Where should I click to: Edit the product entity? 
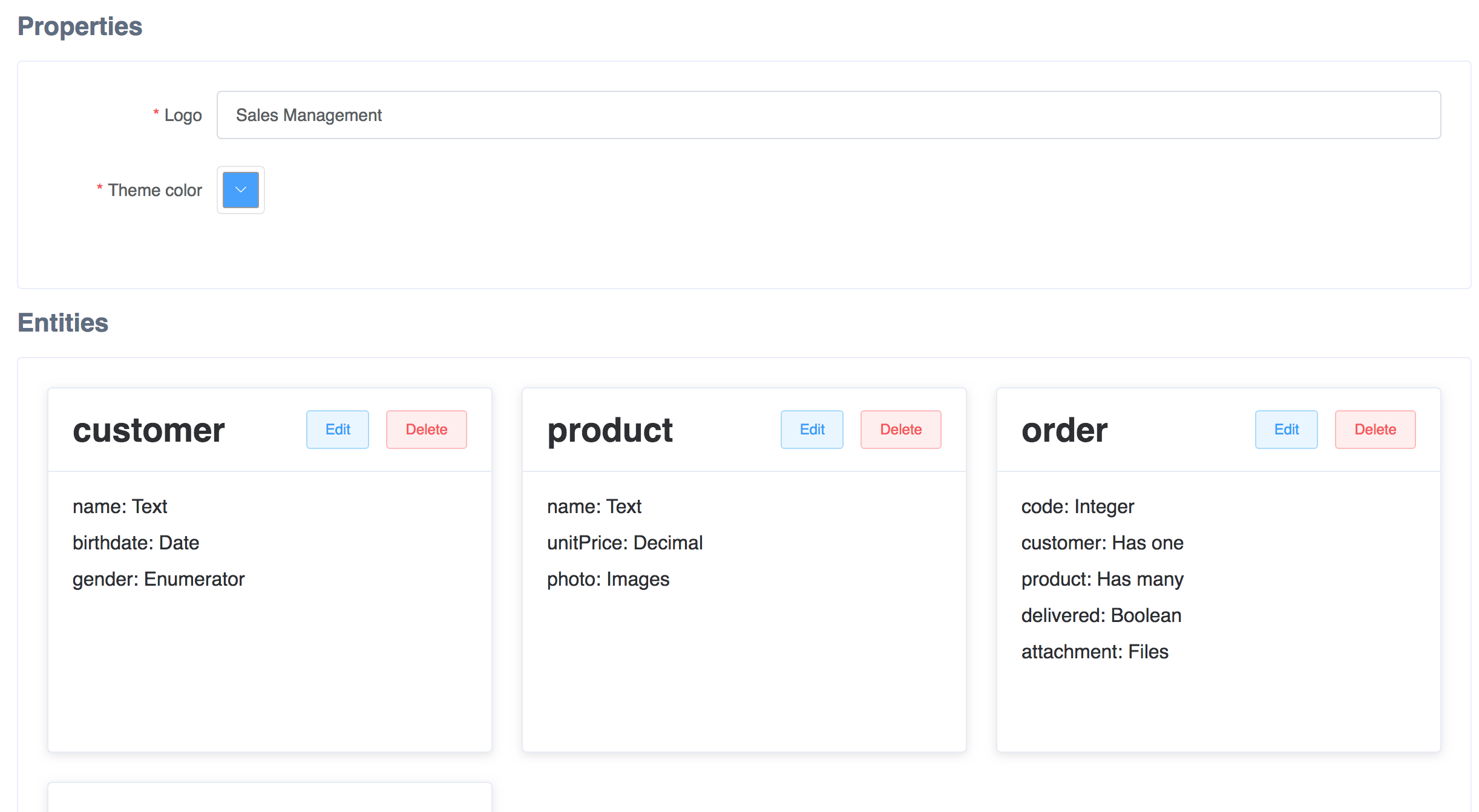(812, 429)
